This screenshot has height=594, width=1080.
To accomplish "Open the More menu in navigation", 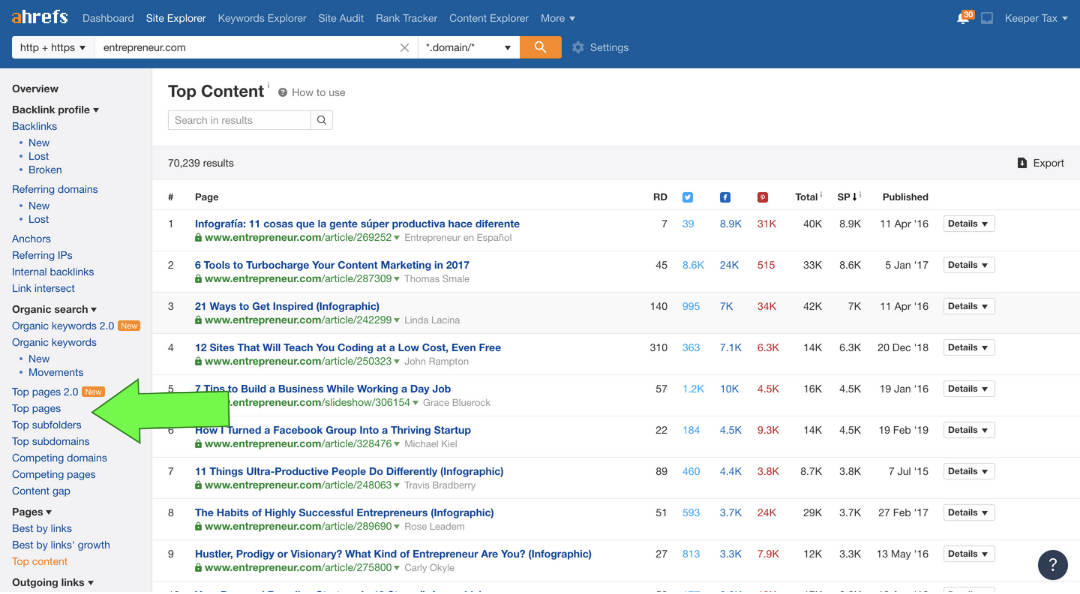I will (558, 18).
